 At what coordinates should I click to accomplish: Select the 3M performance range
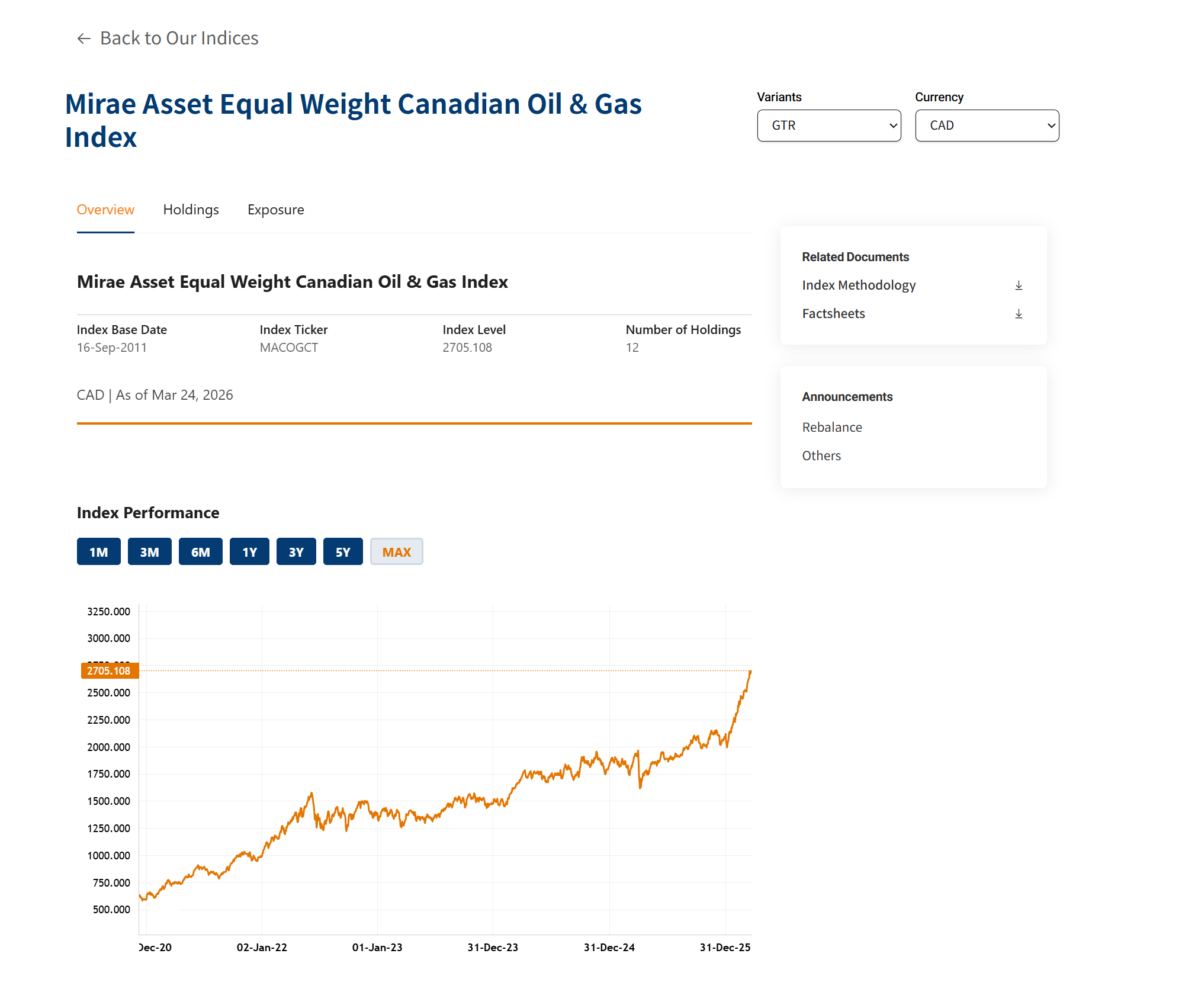pos(149,552)
